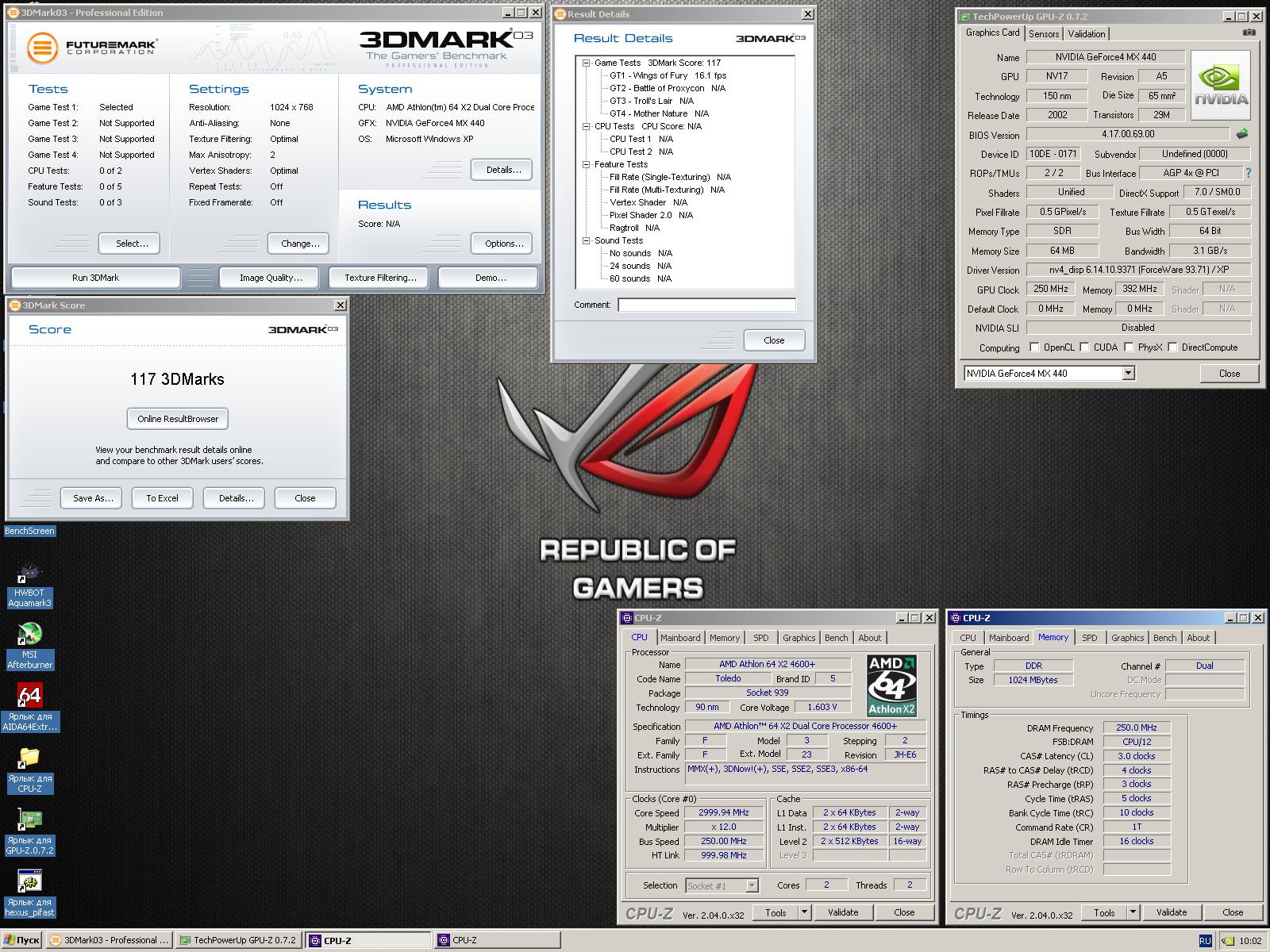Open the GPU selection dropdown in GPU-Z

click(x=1128, y=374)
